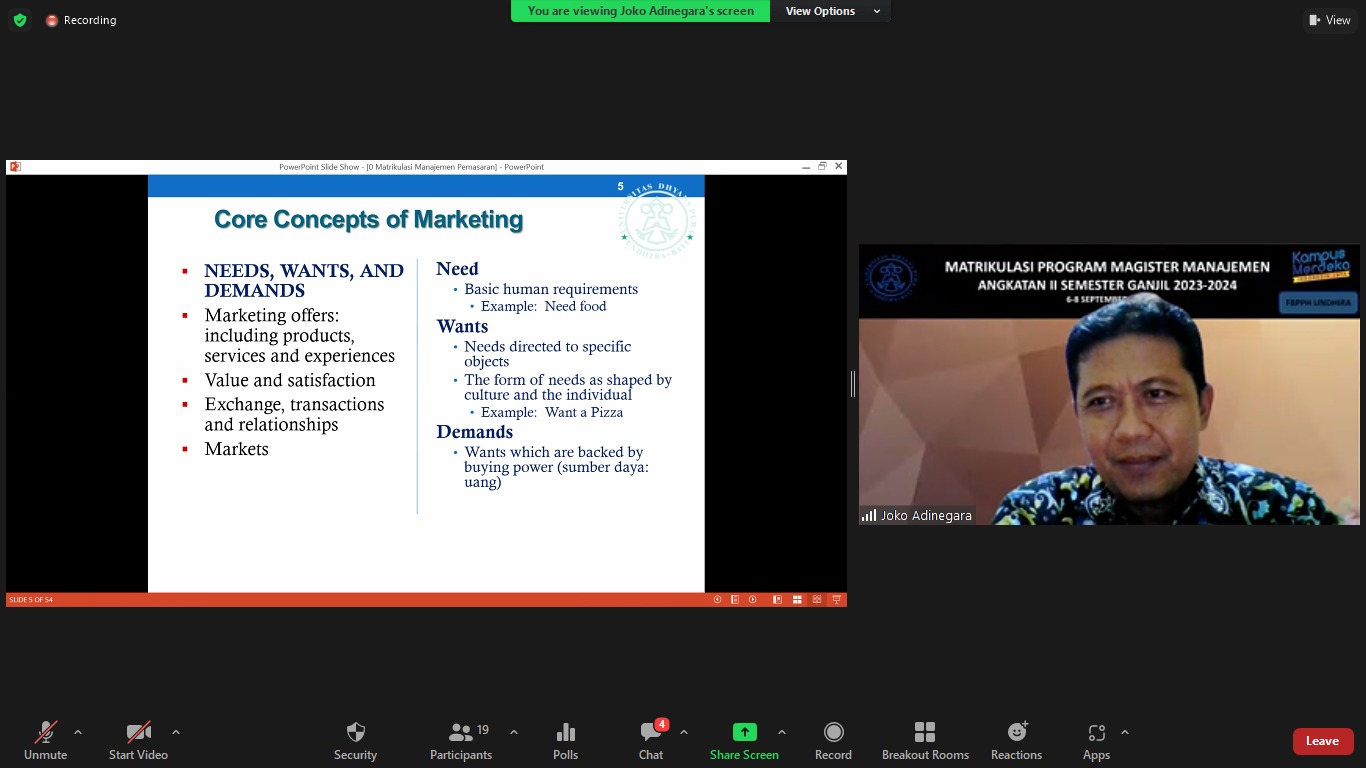
Task: Open the Apps panel
Action: coord(1096,741)
